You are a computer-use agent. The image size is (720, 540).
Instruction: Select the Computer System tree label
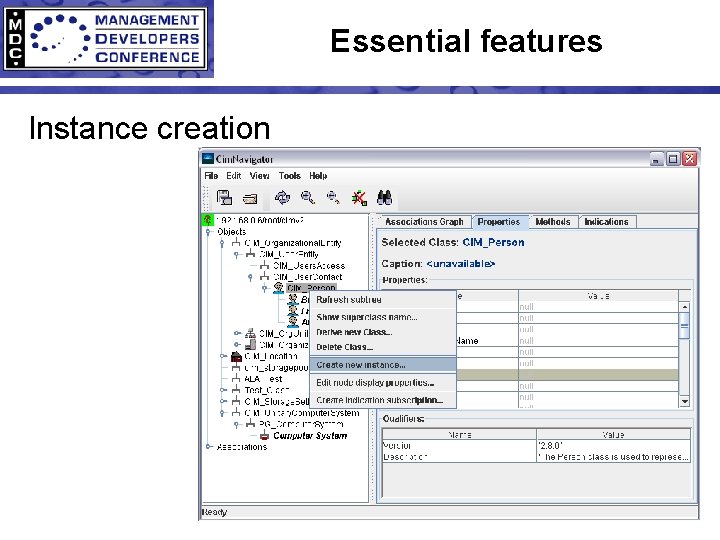point(310,436)
